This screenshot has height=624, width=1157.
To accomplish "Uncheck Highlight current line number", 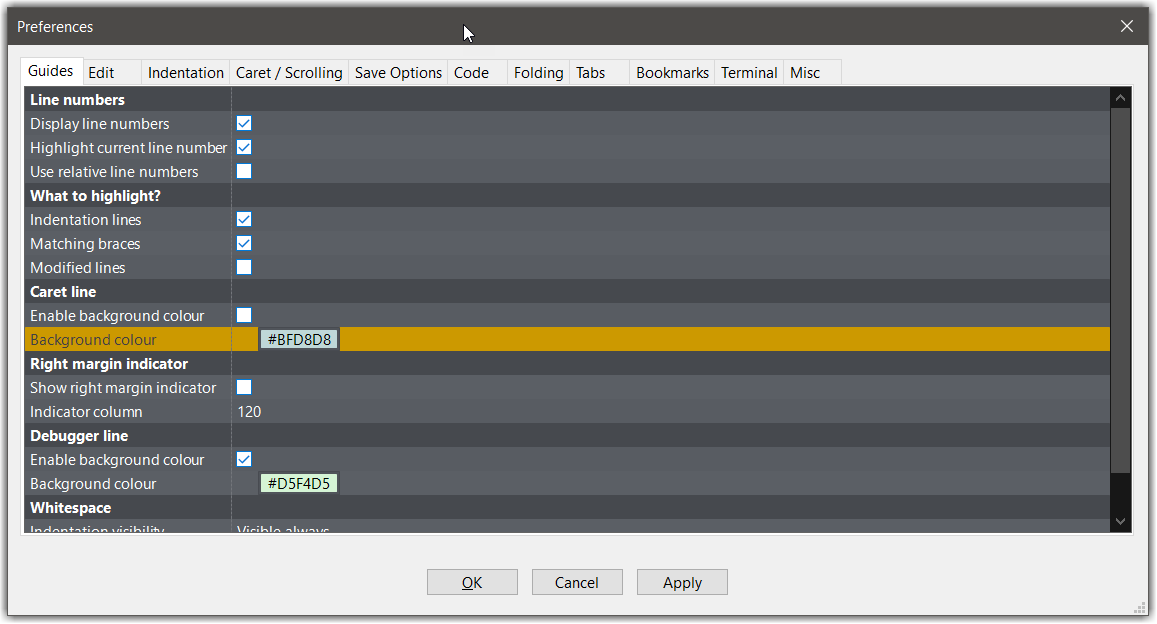I will tap(244, 147).
